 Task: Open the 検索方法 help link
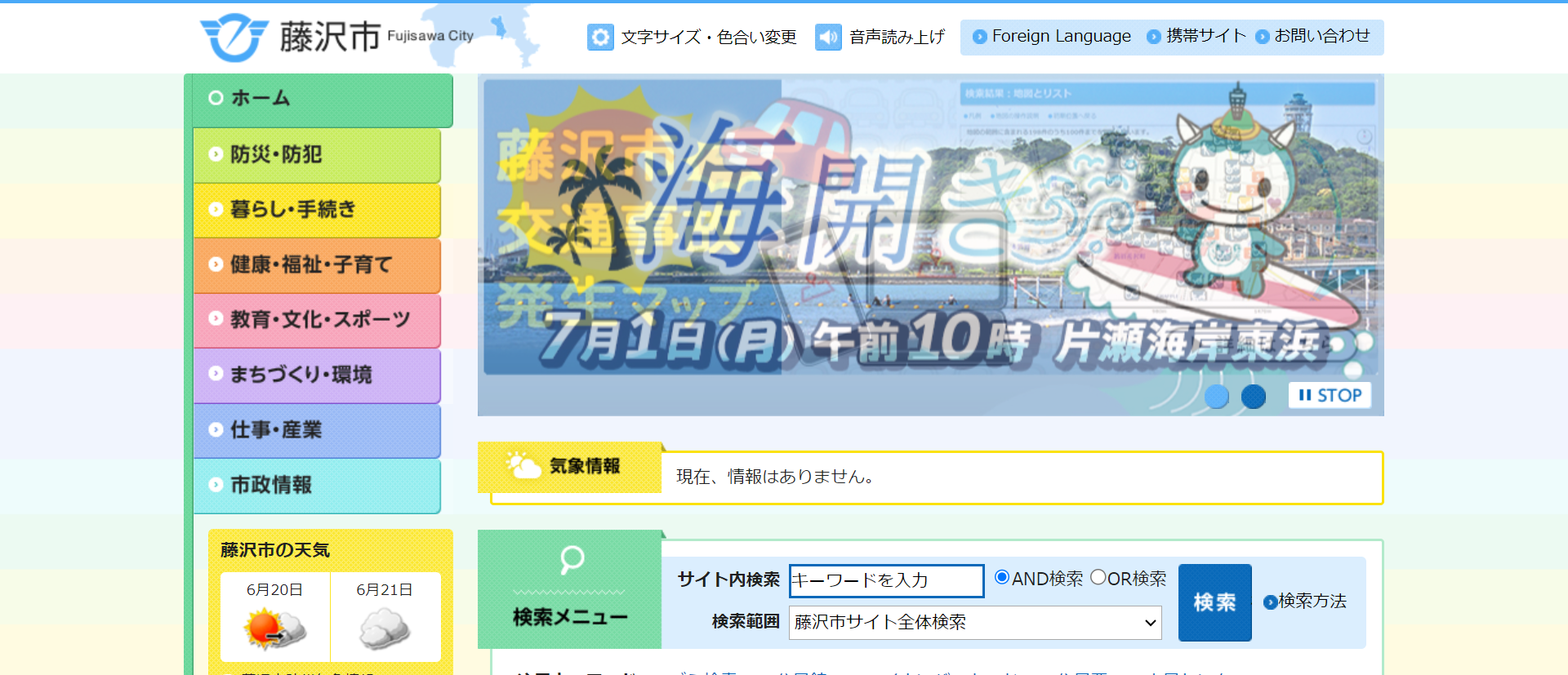coord(1312,602)
